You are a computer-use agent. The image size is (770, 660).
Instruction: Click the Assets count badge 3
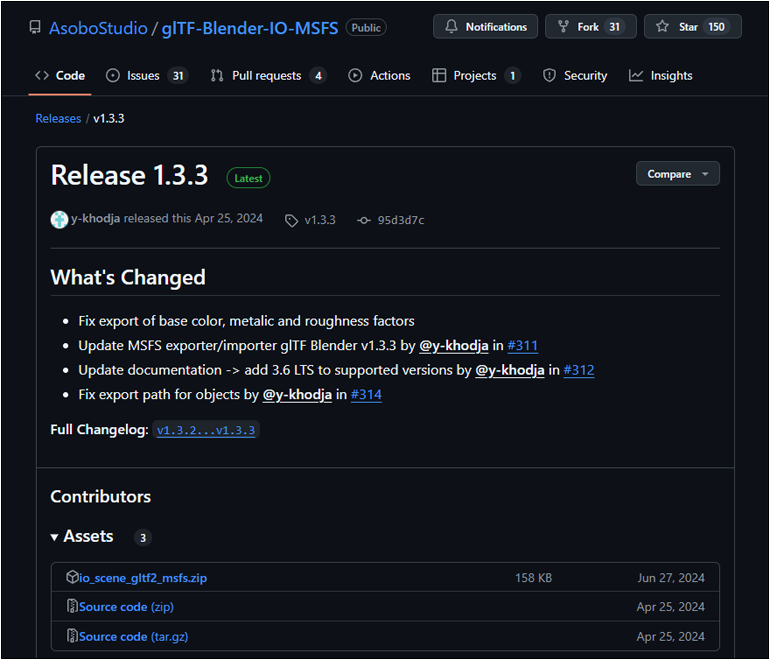[143, 538]
